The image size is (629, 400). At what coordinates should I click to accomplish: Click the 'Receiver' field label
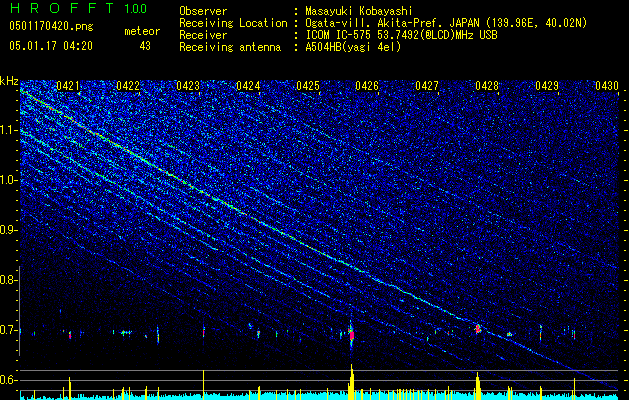pos(203,35)
